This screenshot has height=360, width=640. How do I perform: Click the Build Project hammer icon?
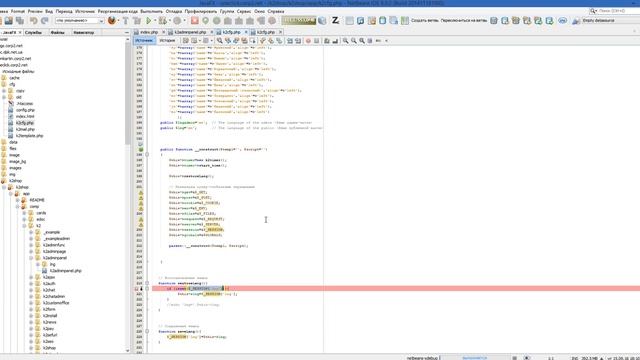126,20
